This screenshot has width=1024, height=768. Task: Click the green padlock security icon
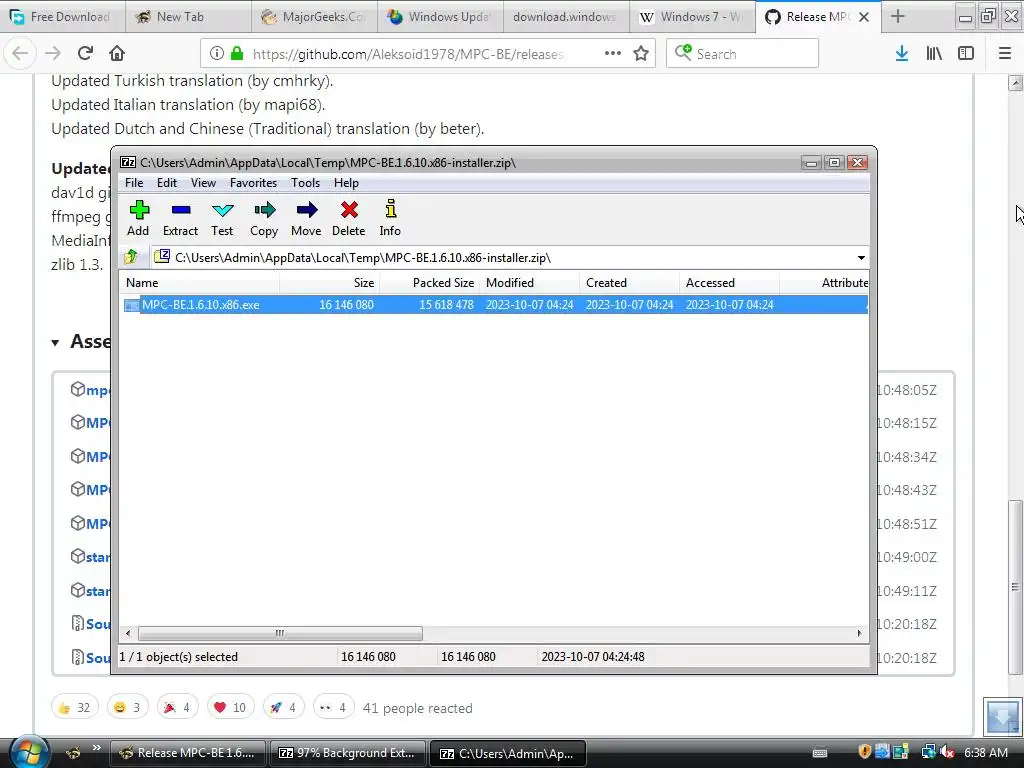pyautogui.click(x=237, y=54)
